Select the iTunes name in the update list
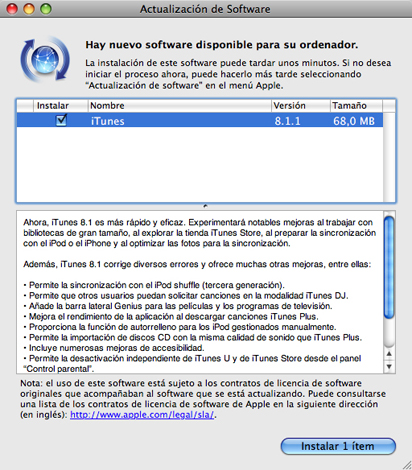This screenshot has width=412, height=470. 108,121
